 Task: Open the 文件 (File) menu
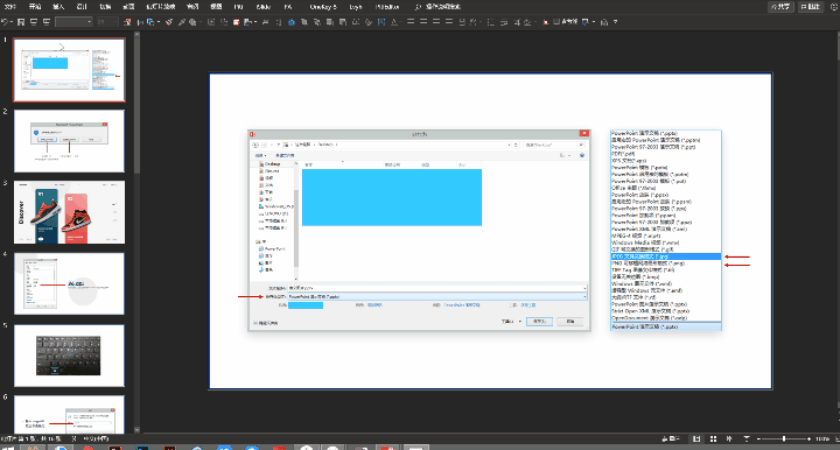coord(10,6)
